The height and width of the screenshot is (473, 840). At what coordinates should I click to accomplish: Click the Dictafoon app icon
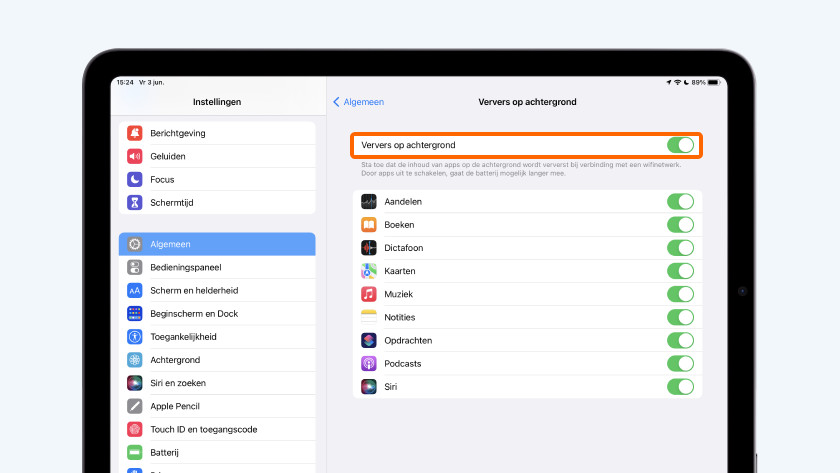tap(369, 247)
